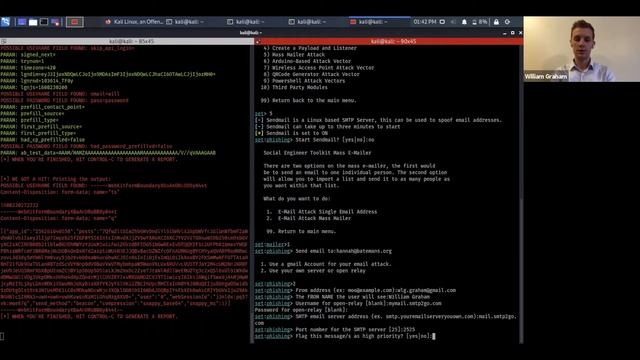This screenshot has height=360, width=640.
Task: Open the notifications bell icon
Action: pos(464,22)
